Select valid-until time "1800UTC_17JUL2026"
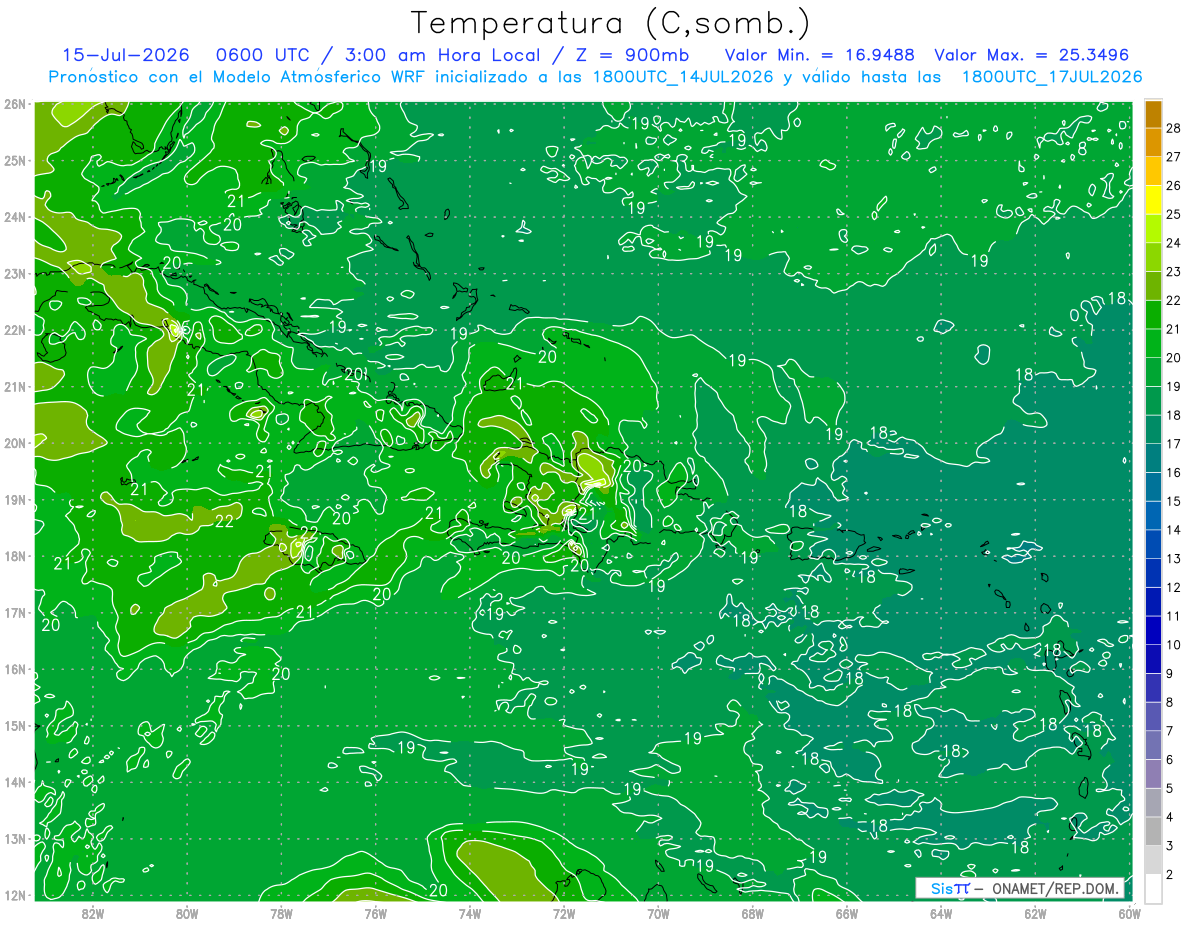The height and width of the screenshot is (927, 1200). [1052, 77]
